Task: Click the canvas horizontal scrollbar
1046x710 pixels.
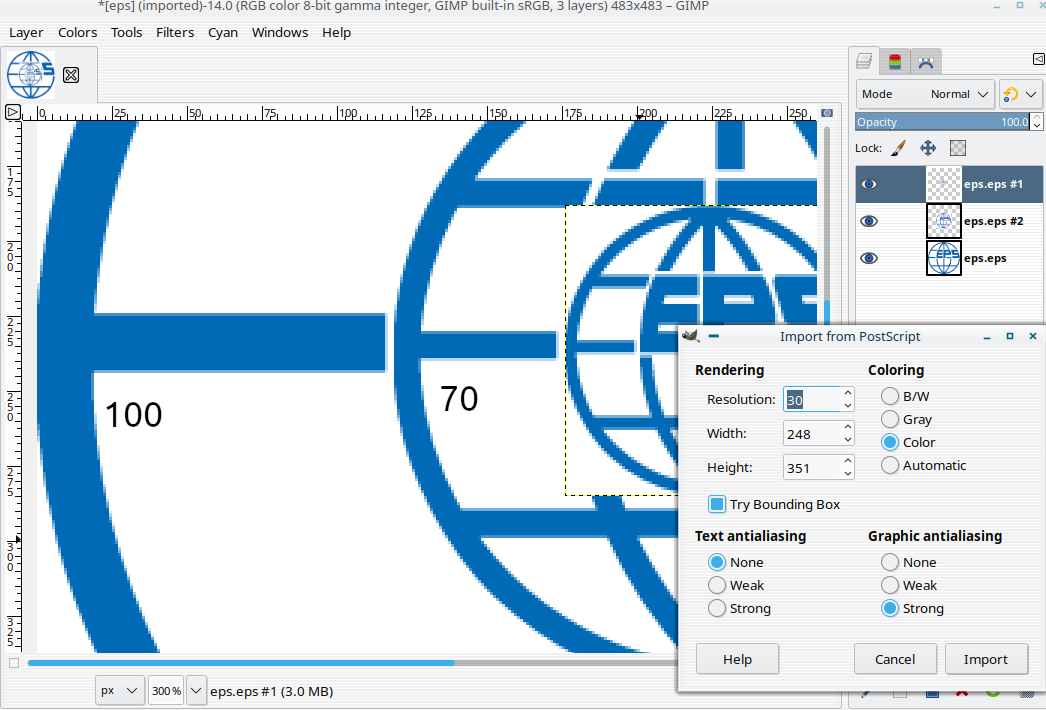Action: 241,663
